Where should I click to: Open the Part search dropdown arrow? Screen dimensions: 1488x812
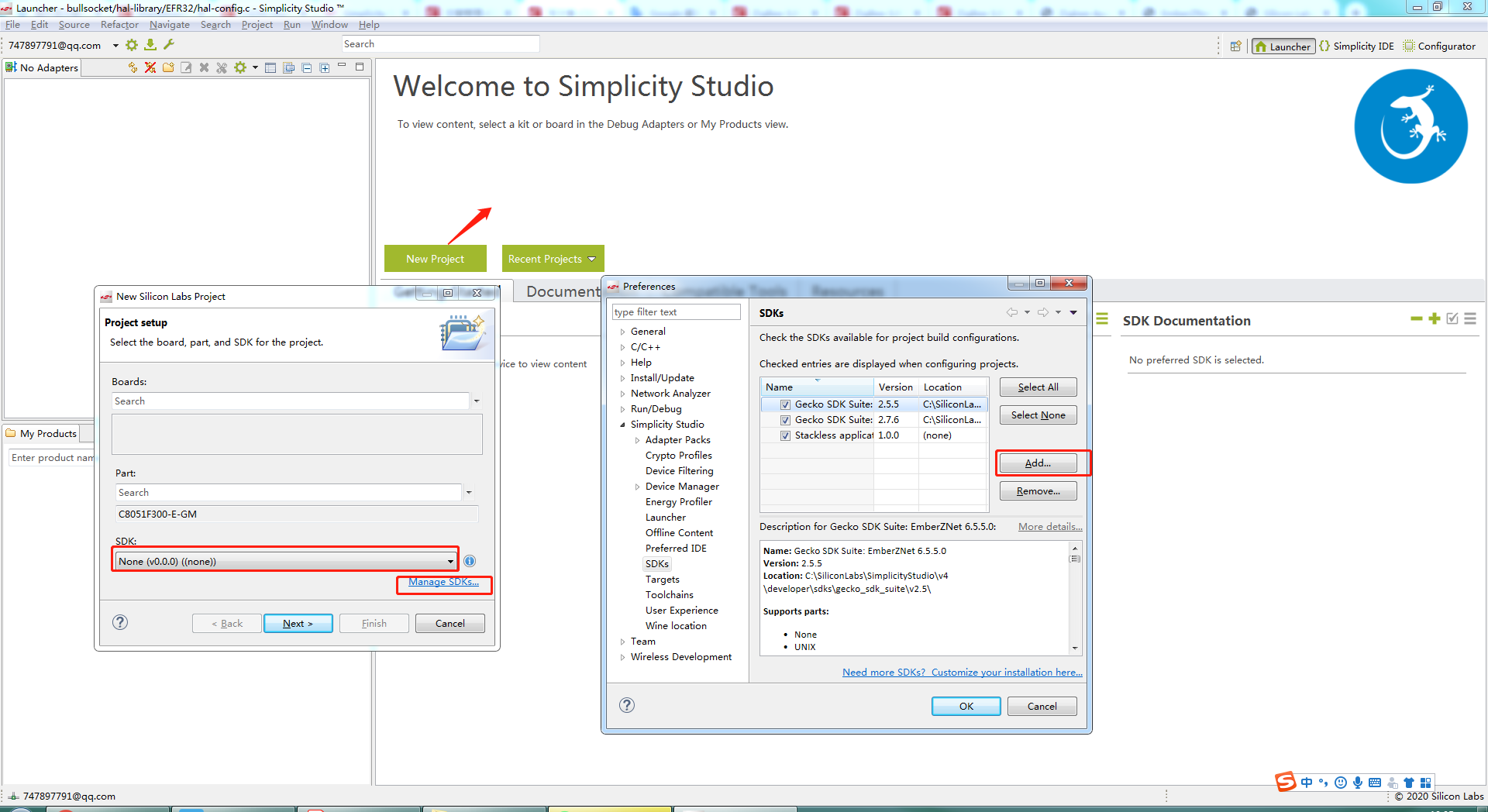469,493
